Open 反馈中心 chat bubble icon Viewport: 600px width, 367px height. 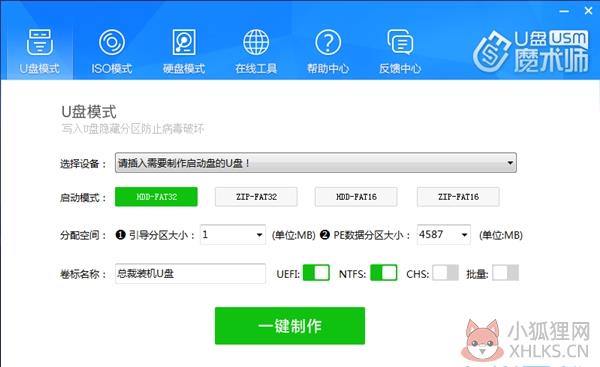click(400, 42)
